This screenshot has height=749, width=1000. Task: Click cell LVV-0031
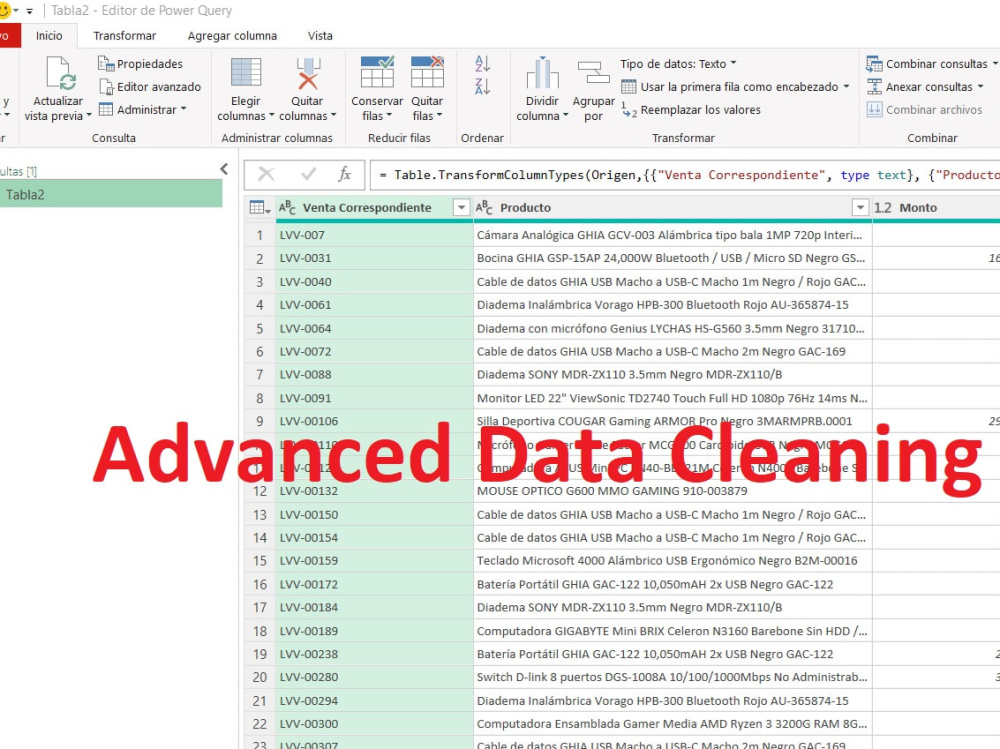pyautogui.click(x=374, y=258)
